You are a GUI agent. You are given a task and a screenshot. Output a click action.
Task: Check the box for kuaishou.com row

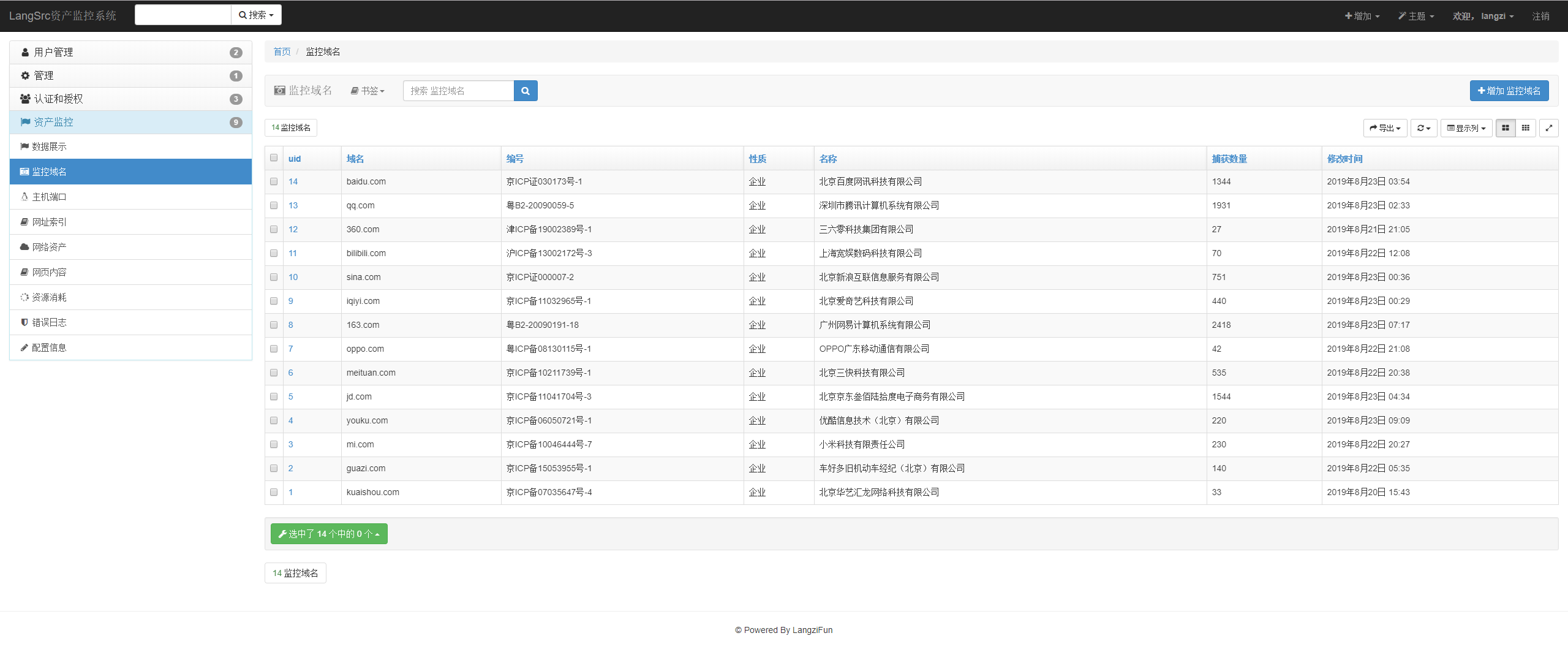click(x=274, y=492)
